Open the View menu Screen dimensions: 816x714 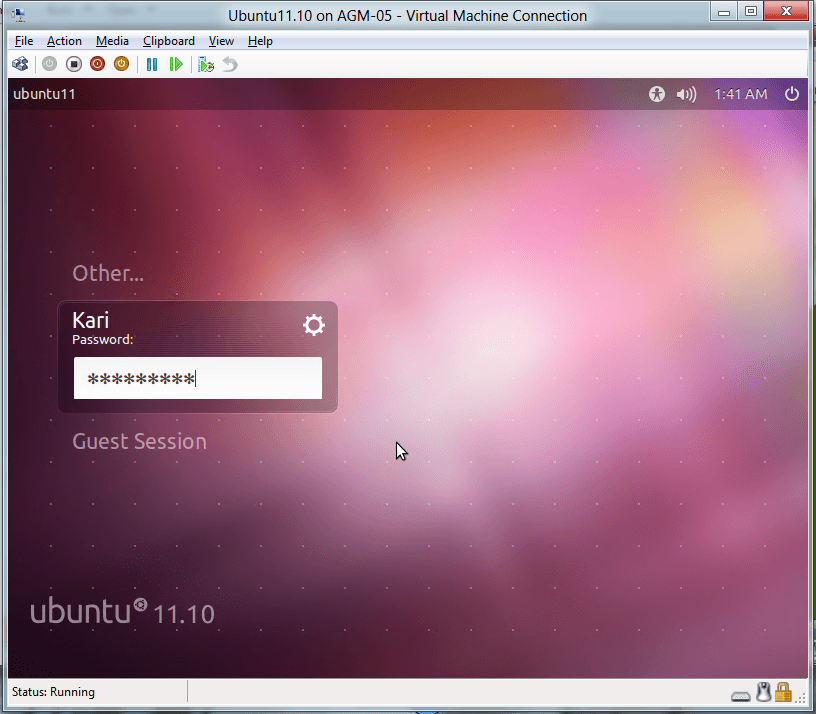(x=221, y=41)
